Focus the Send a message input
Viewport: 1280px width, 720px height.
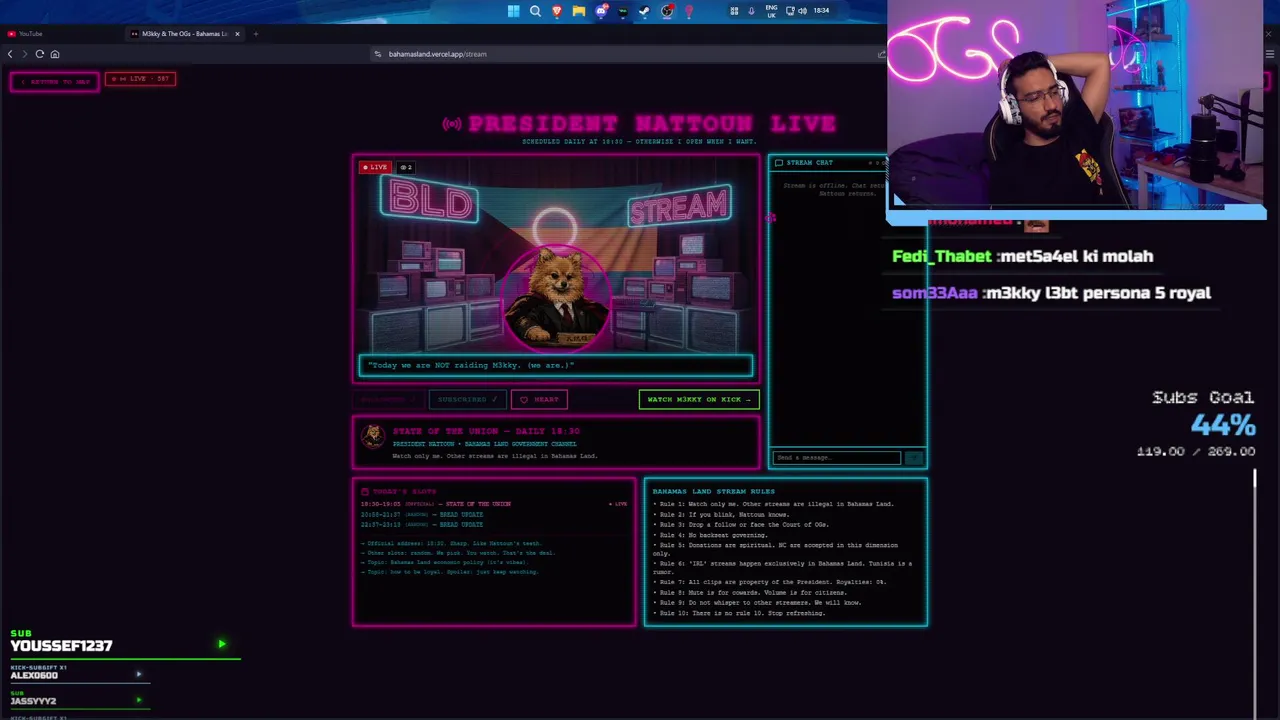837,458
